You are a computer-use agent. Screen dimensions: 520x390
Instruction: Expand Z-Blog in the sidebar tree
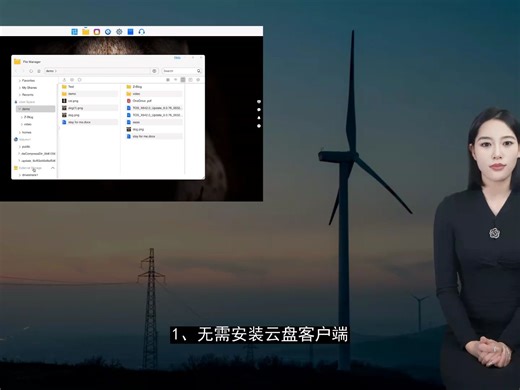22,117
